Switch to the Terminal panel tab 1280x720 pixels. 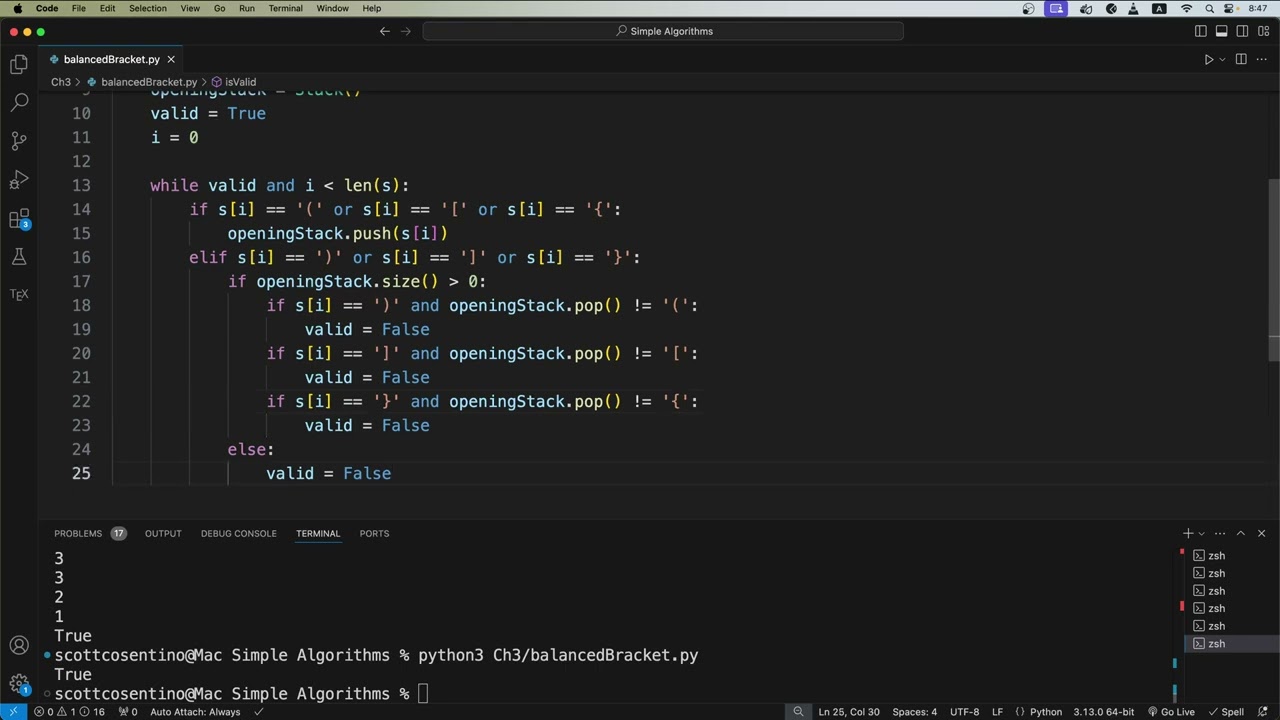[x=318, y=533]
